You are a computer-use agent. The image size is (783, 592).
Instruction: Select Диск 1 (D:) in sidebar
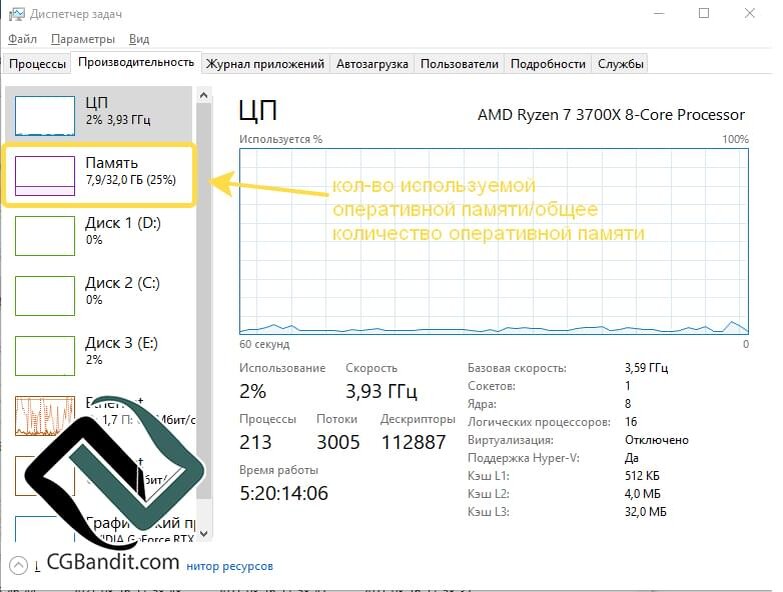pos(98,235)
